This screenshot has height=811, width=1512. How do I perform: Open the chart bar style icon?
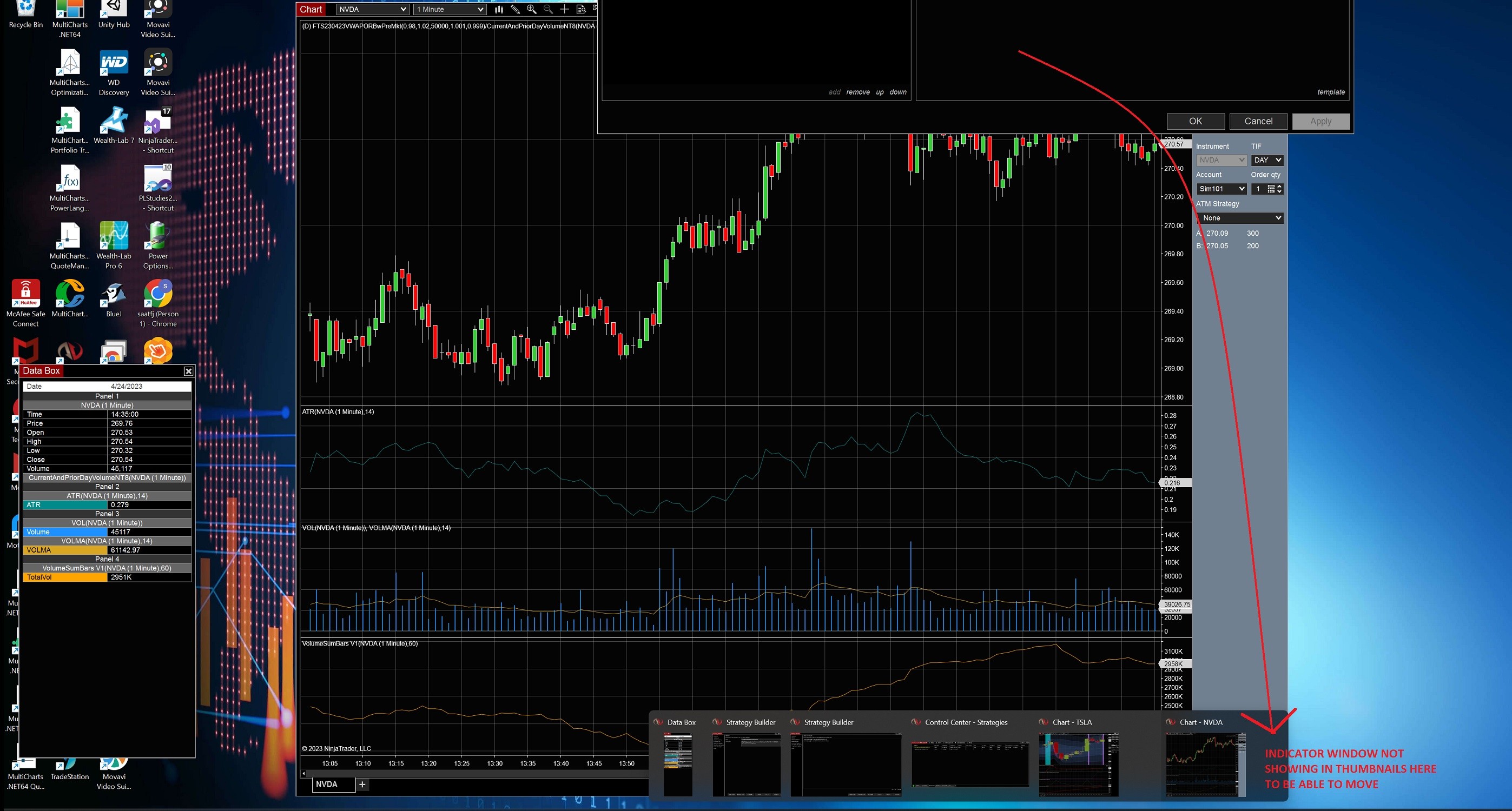point(498,9)
